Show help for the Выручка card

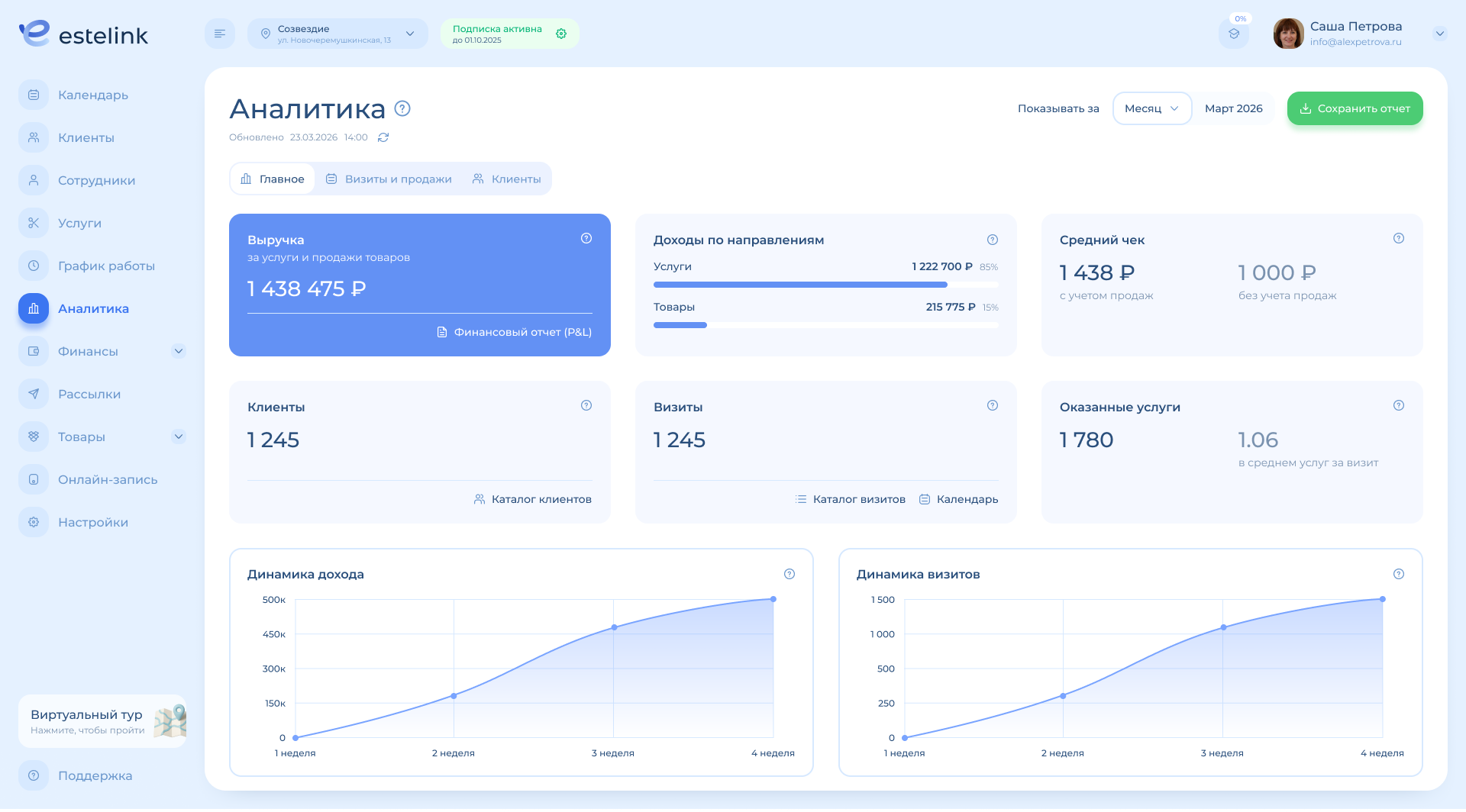(586, 238)
